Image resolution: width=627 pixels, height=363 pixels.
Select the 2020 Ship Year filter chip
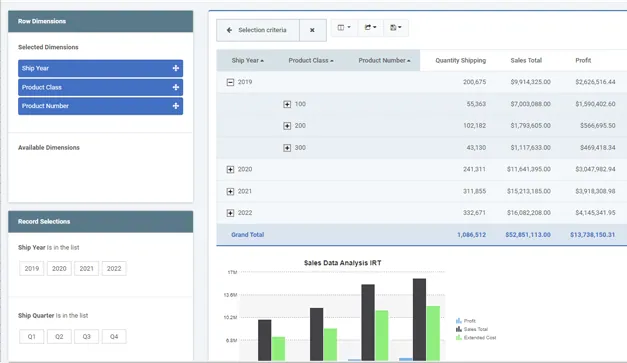[59, 269]
